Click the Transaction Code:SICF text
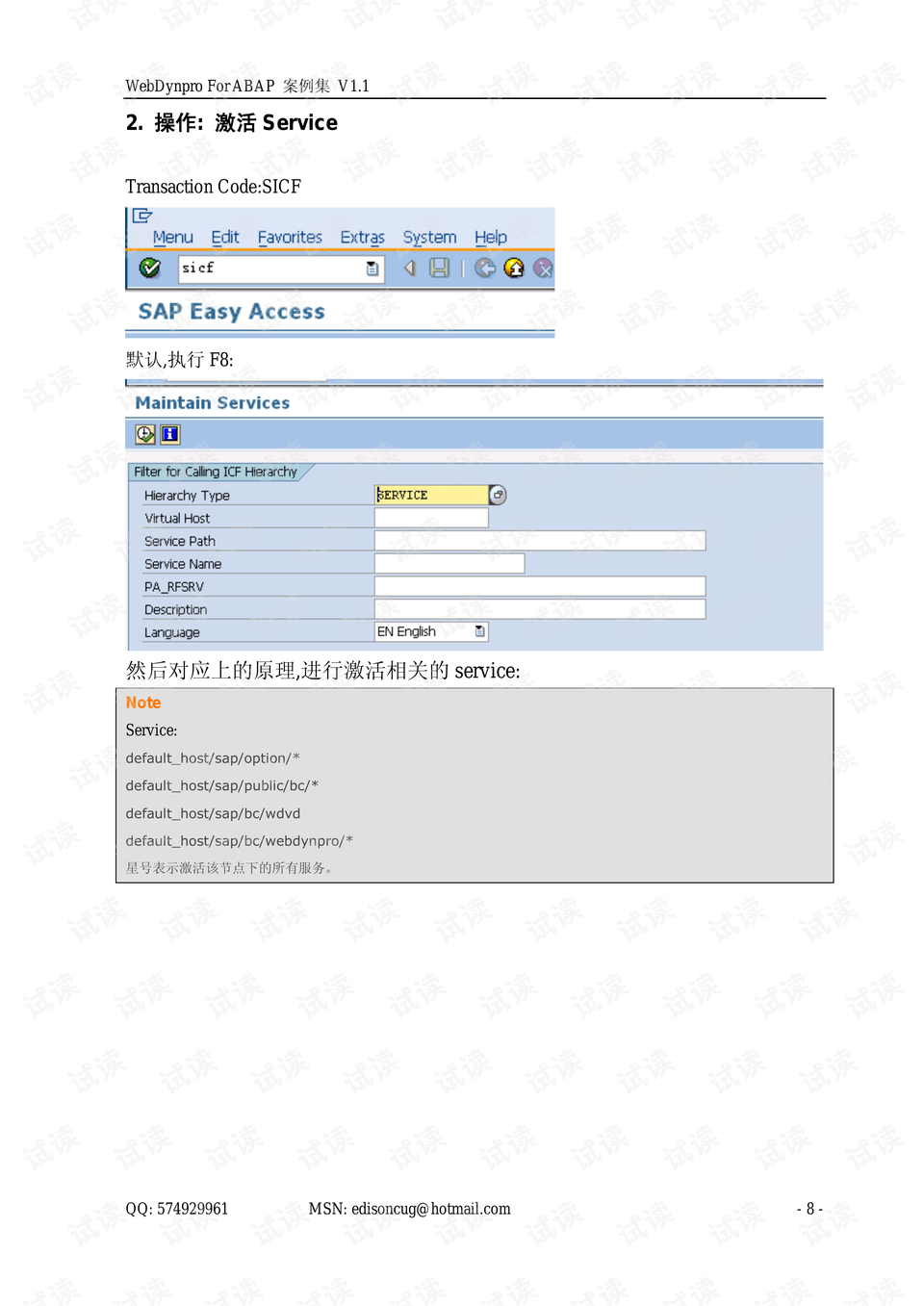 click(x=214, y=187)
